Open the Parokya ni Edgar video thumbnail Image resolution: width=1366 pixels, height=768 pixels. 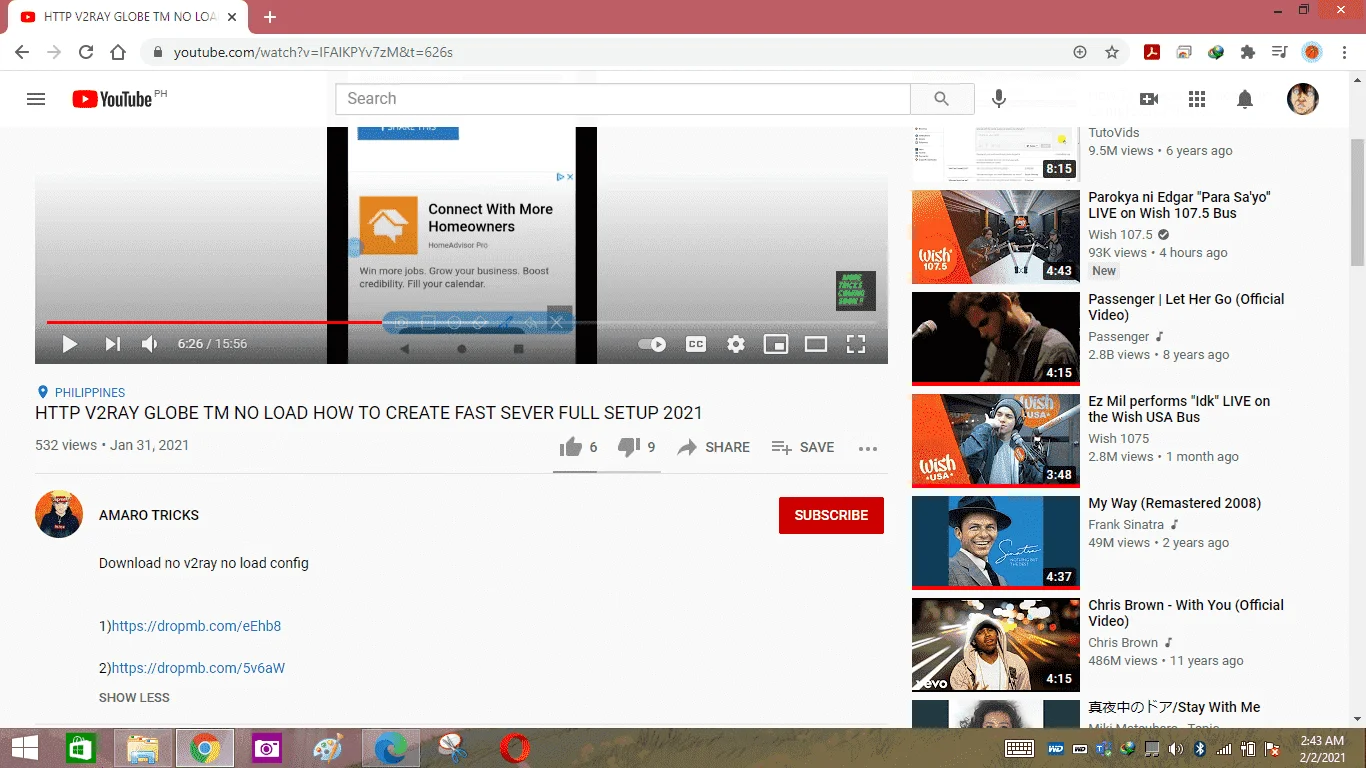pos(996,237)
